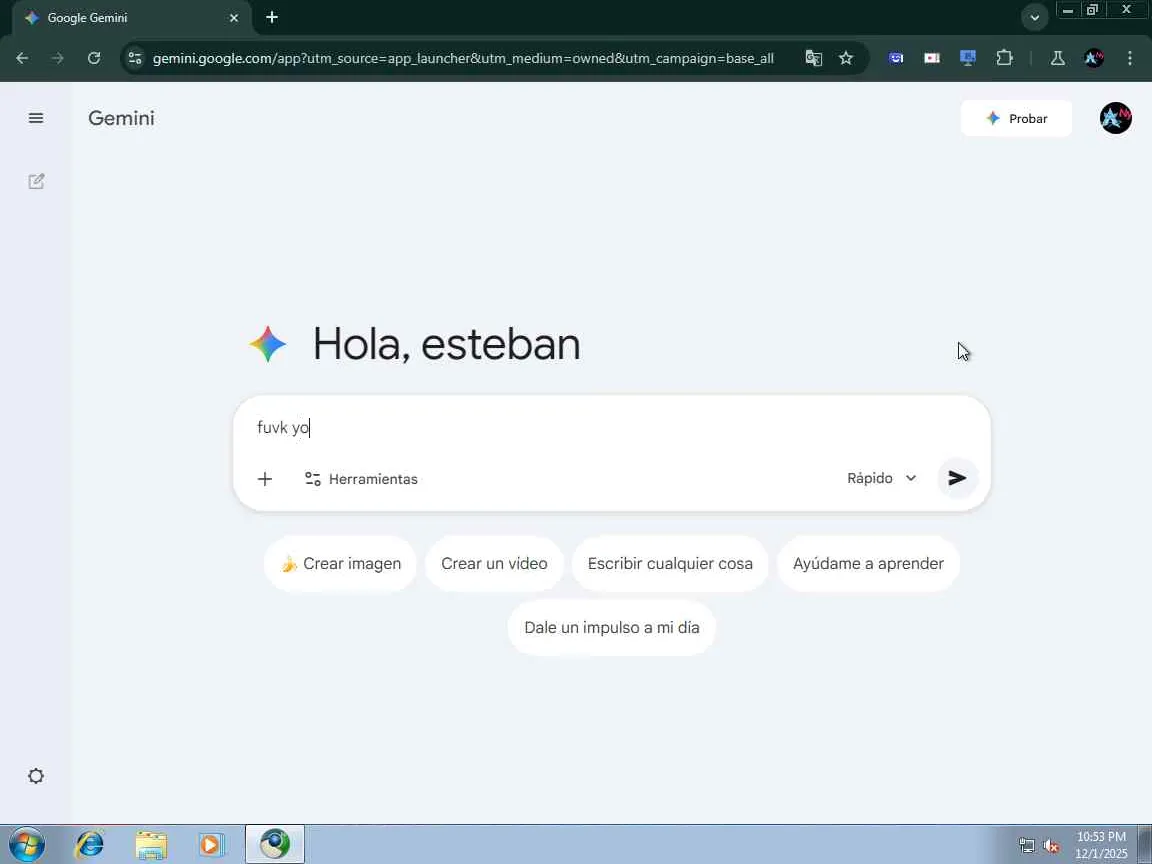Click the muted volume tray icon
The width and height of the screenshot is (1152, 864).
pyautogui.click(x=1051, y=846)
